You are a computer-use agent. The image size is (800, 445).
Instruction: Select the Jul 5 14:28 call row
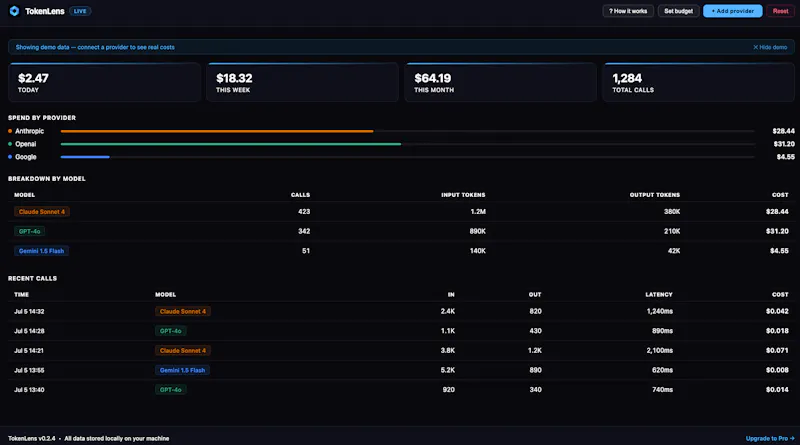coord(401,331)
